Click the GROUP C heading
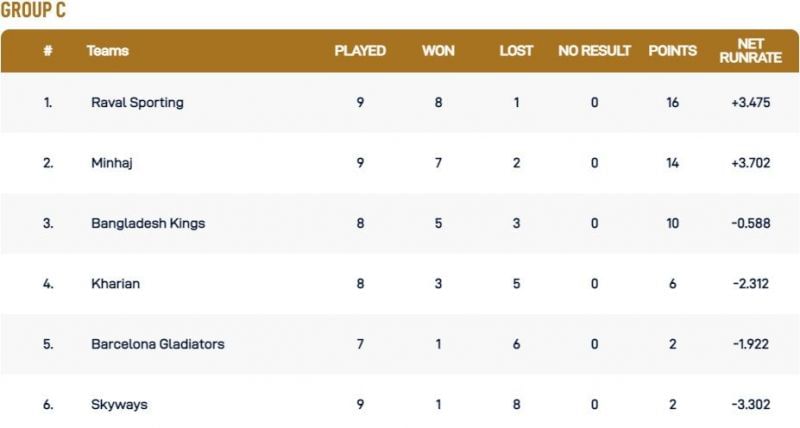Screen dimensions: 800x428 click(35, 12)
